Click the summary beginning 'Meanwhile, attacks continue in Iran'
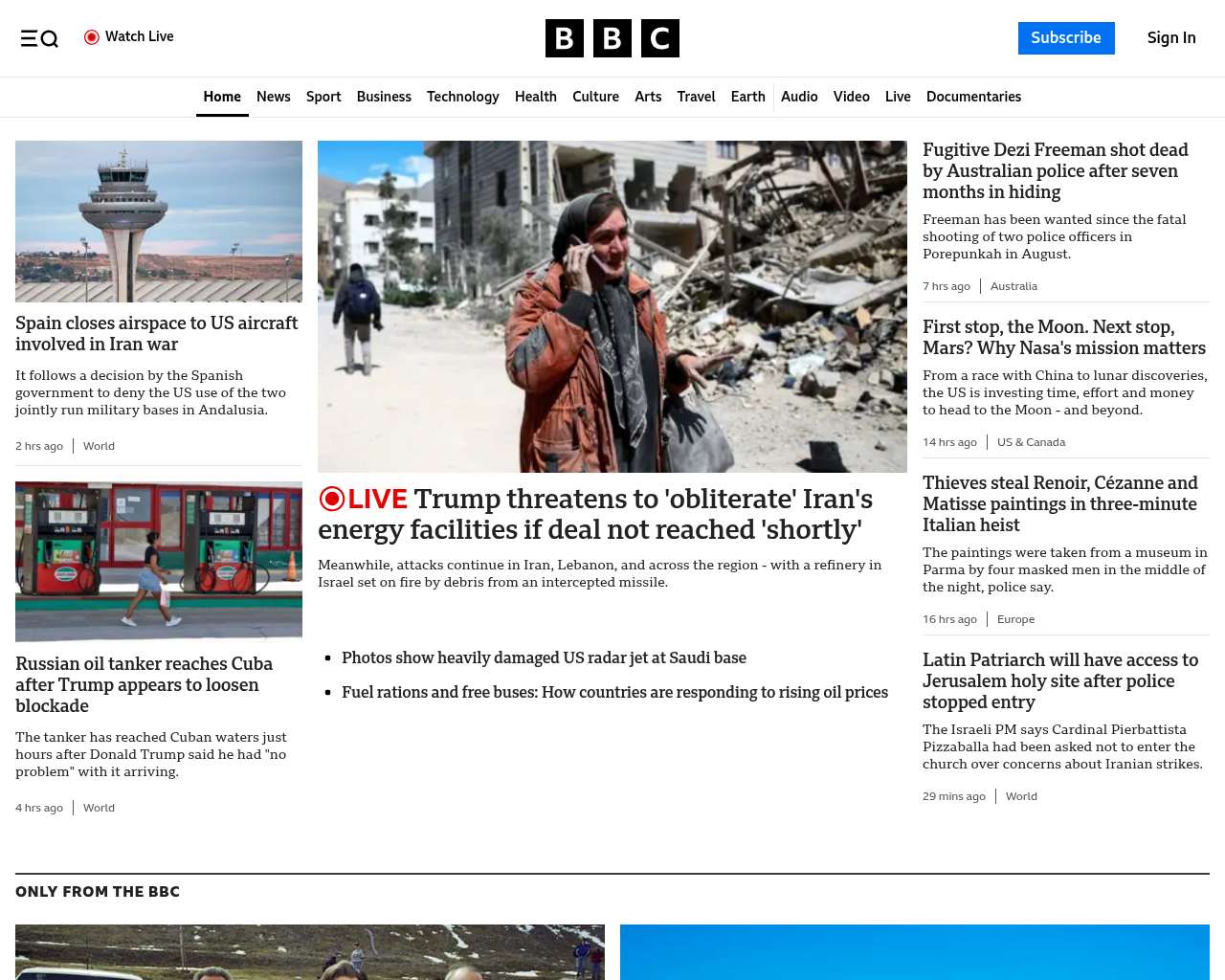The image size is (1225, 980). pyautogui.click(x=600, y=573)
